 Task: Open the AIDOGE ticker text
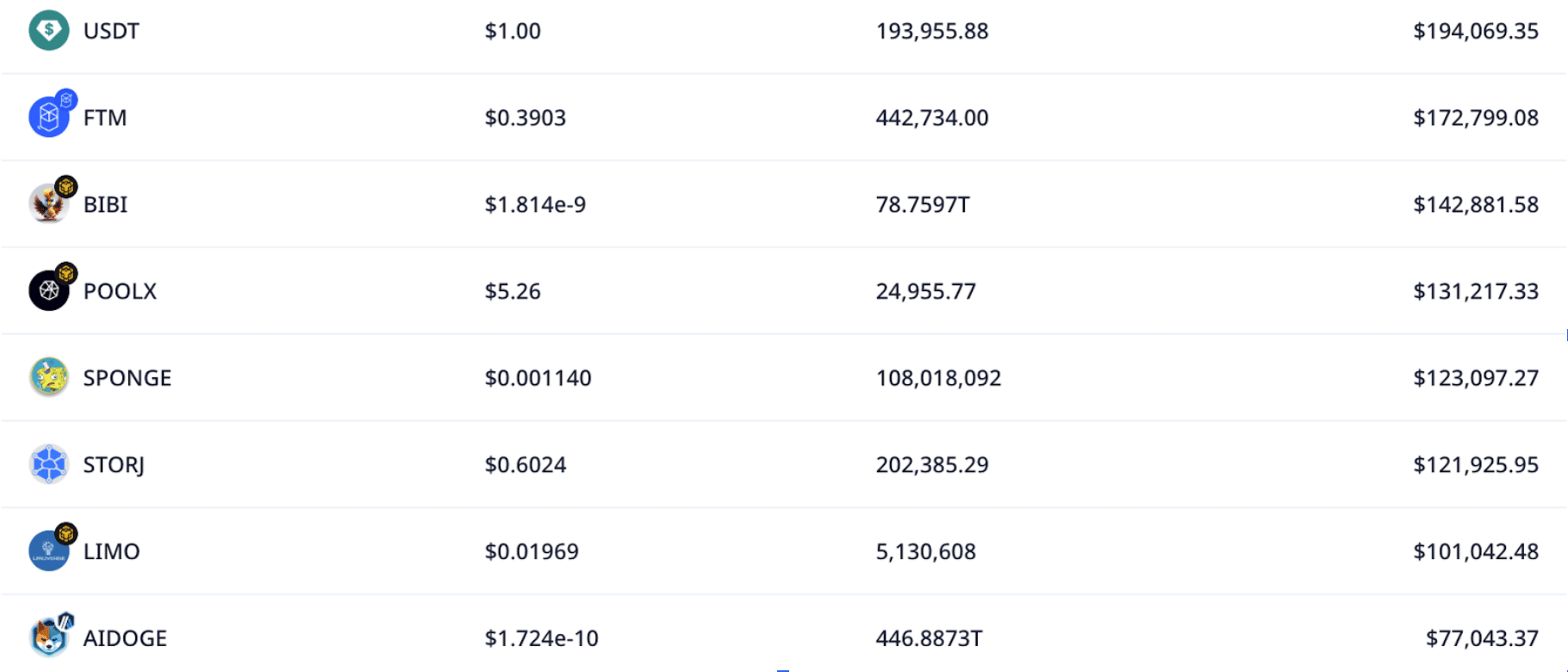click(126, 638)
